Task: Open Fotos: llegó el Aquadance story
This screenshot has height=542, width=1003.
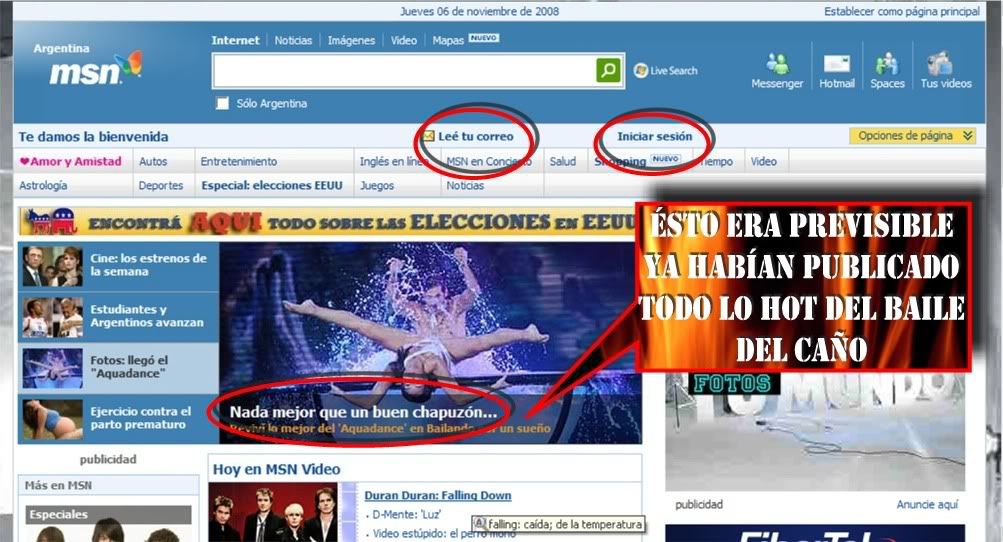Action: coord(118,367)
